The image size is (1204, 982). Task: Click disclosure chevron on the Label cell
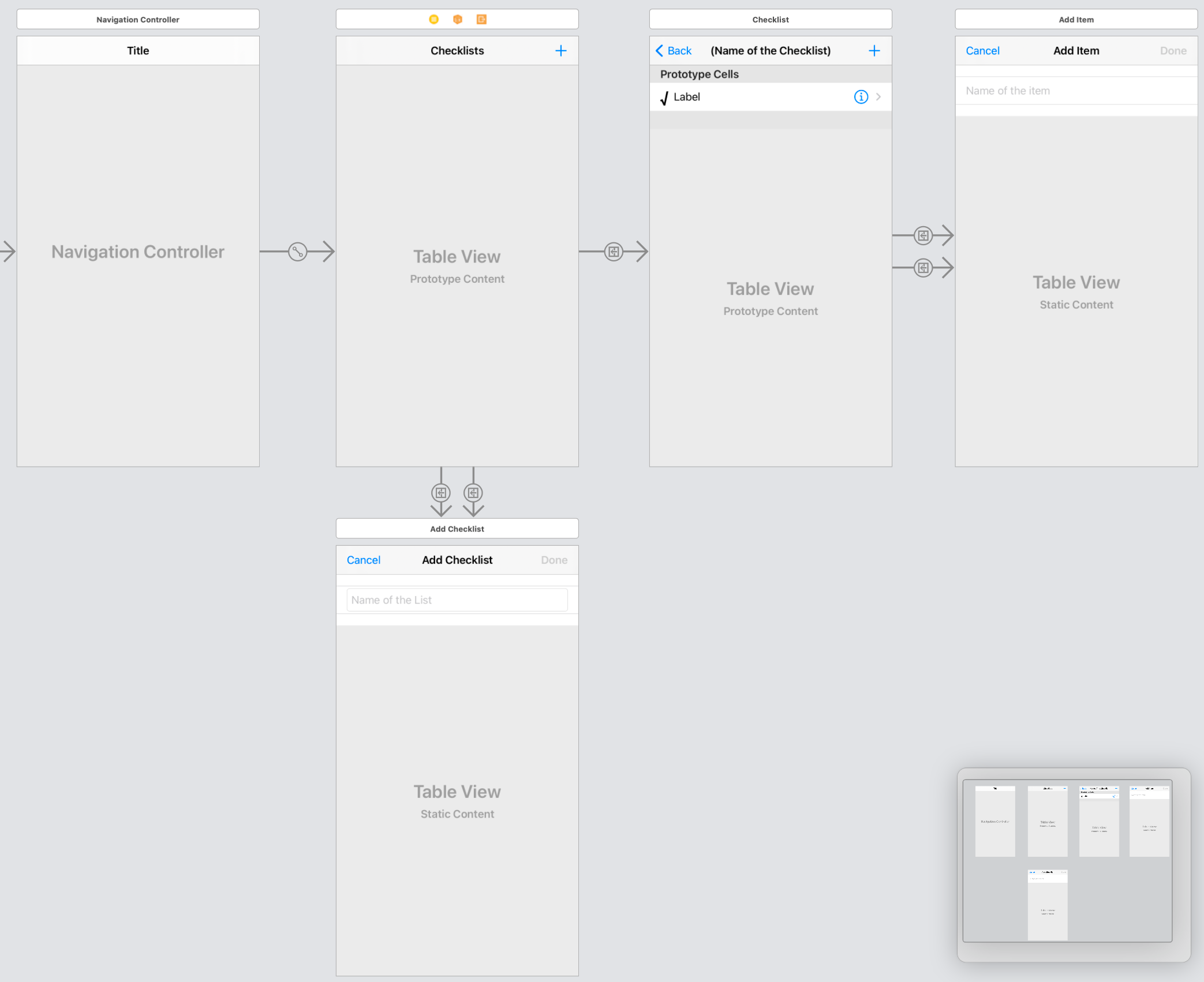[x=878, y=97]
